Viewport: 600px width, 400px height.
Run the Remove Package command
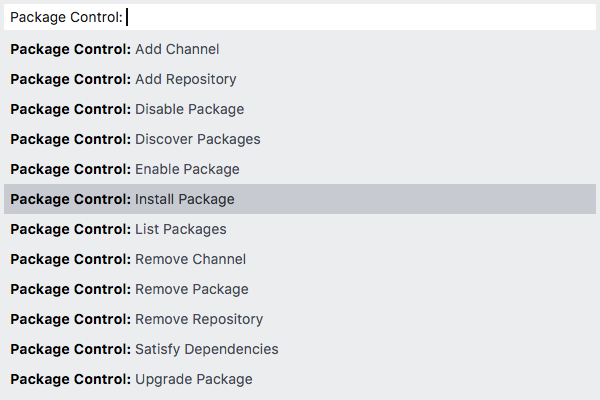(300, 289)
